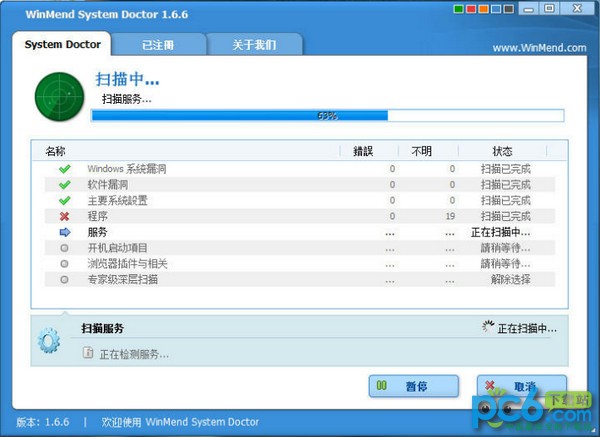
Task: Select the Windows 系统漏洞 row
Action: 300,169
